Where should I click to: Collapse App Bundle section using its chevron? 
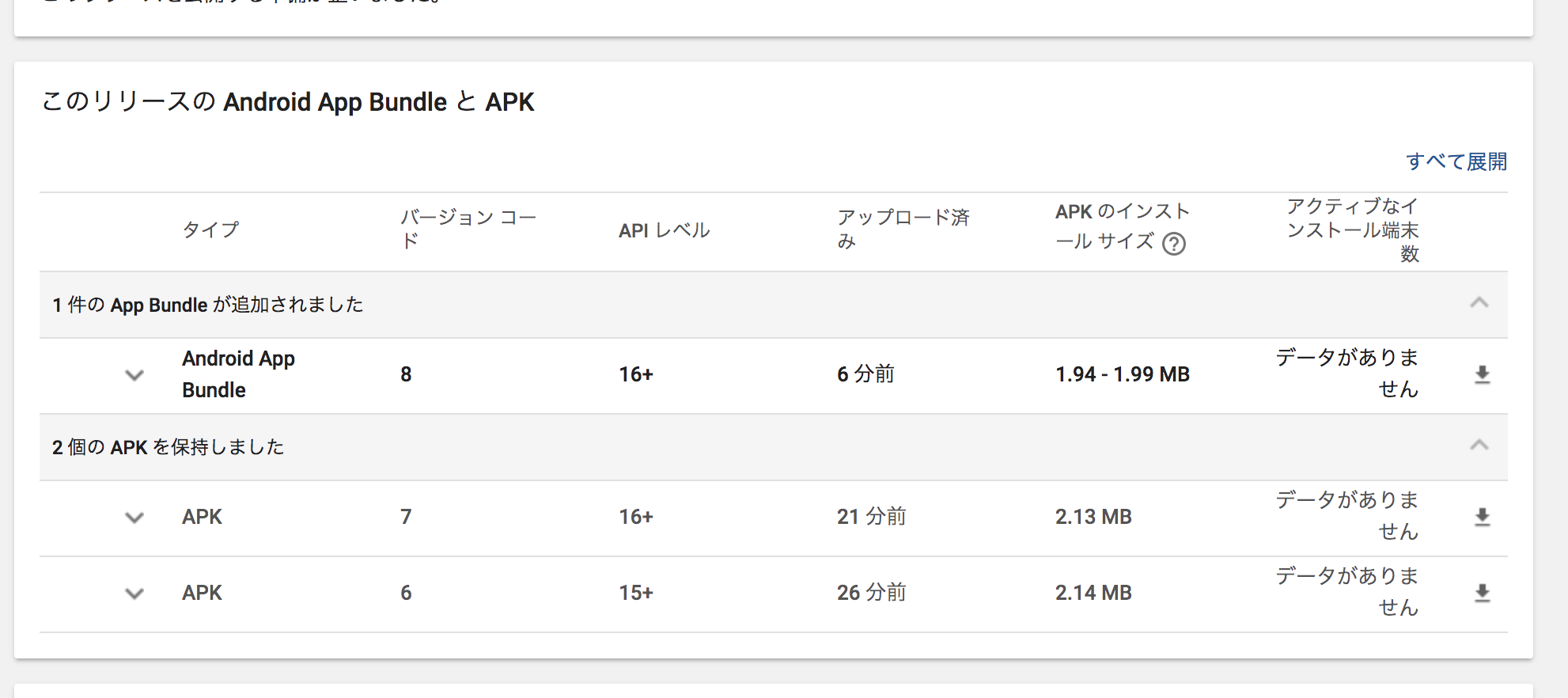1479,303
